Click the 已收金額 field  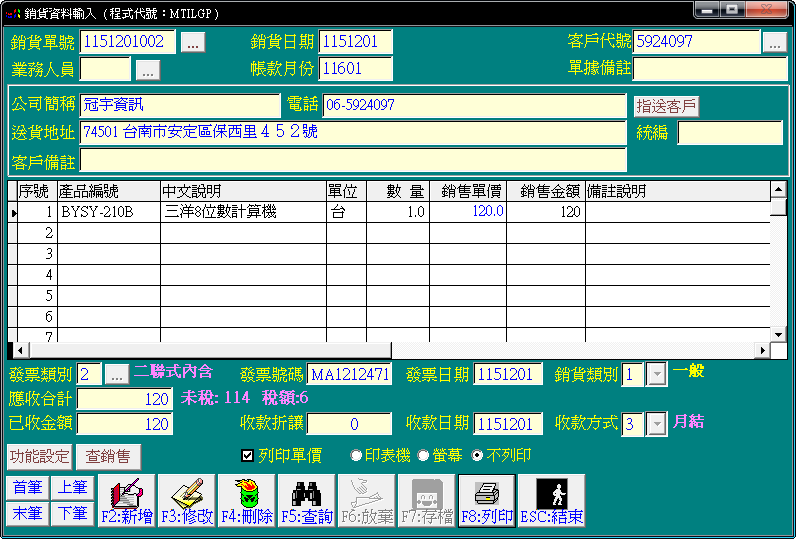point(125,423)
